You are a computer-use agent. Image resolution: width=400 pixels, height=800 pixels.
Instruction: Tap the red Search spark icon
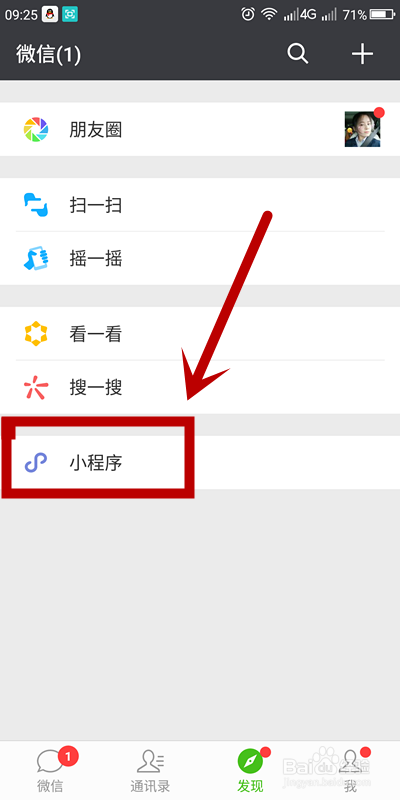point(36,387)
